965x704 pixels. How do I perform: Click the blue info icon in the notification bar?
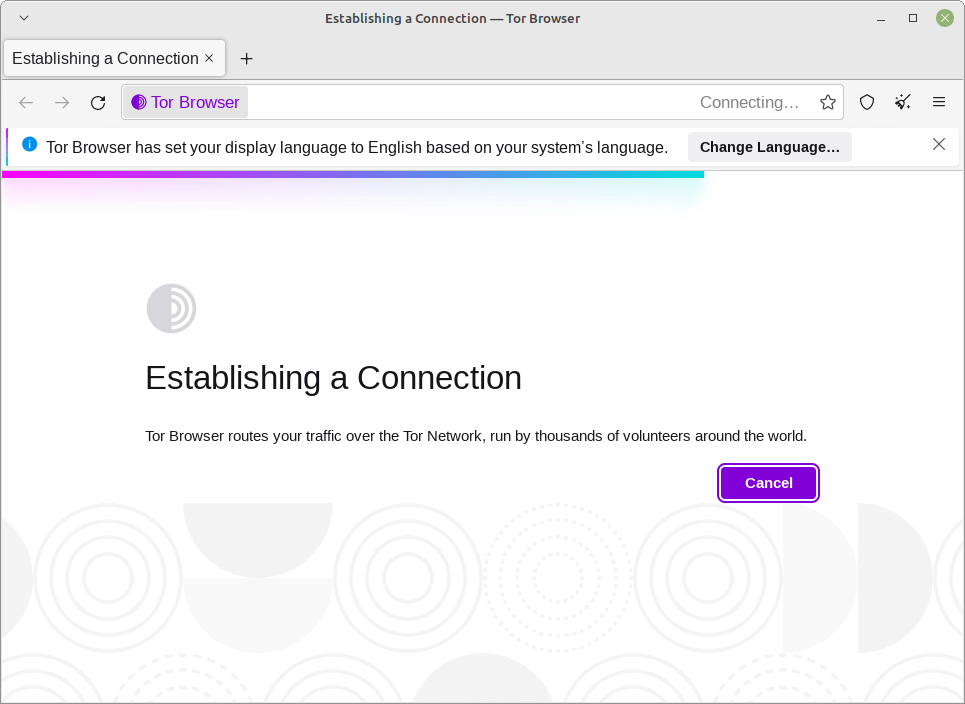point(30,144)
